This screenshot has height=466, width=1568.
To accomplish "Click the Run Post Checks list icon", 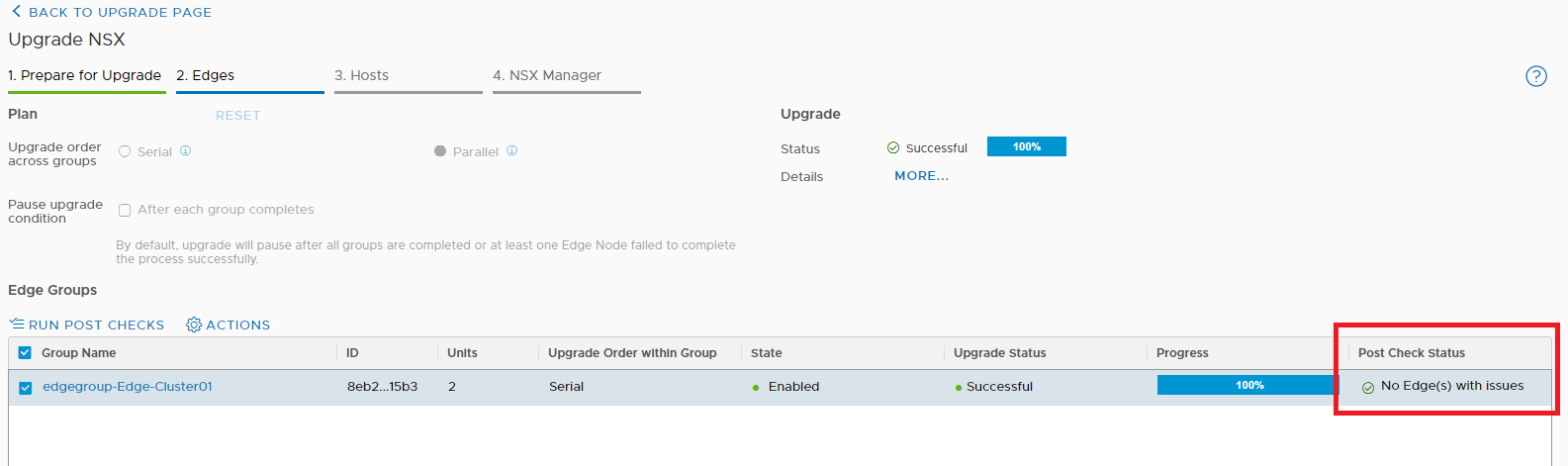I will pos(17,325).
